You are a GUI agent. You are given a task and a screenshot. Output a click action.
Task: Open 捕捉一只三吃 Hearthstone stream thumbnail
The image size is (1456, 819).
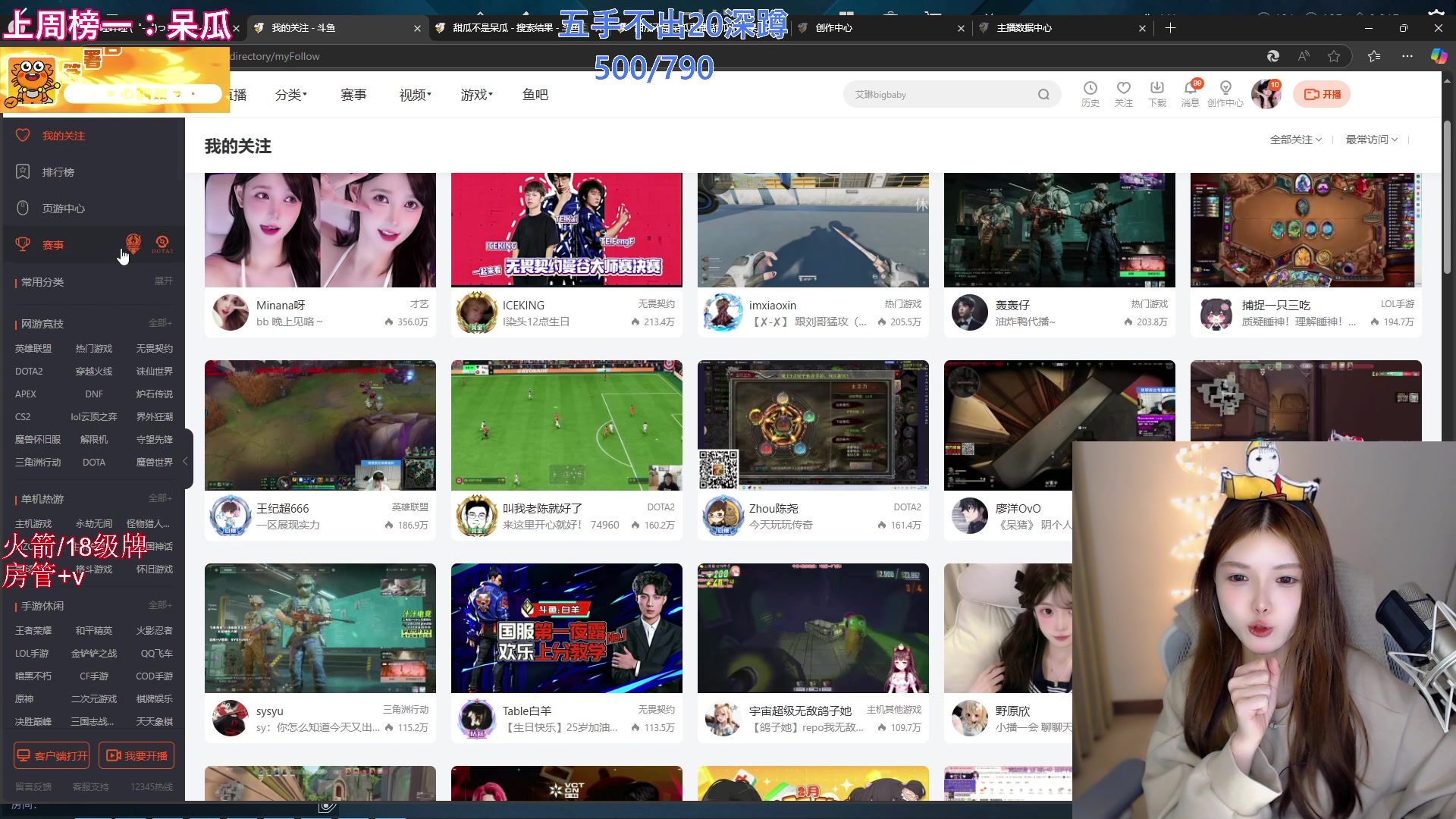click(x=1306, y=230)
